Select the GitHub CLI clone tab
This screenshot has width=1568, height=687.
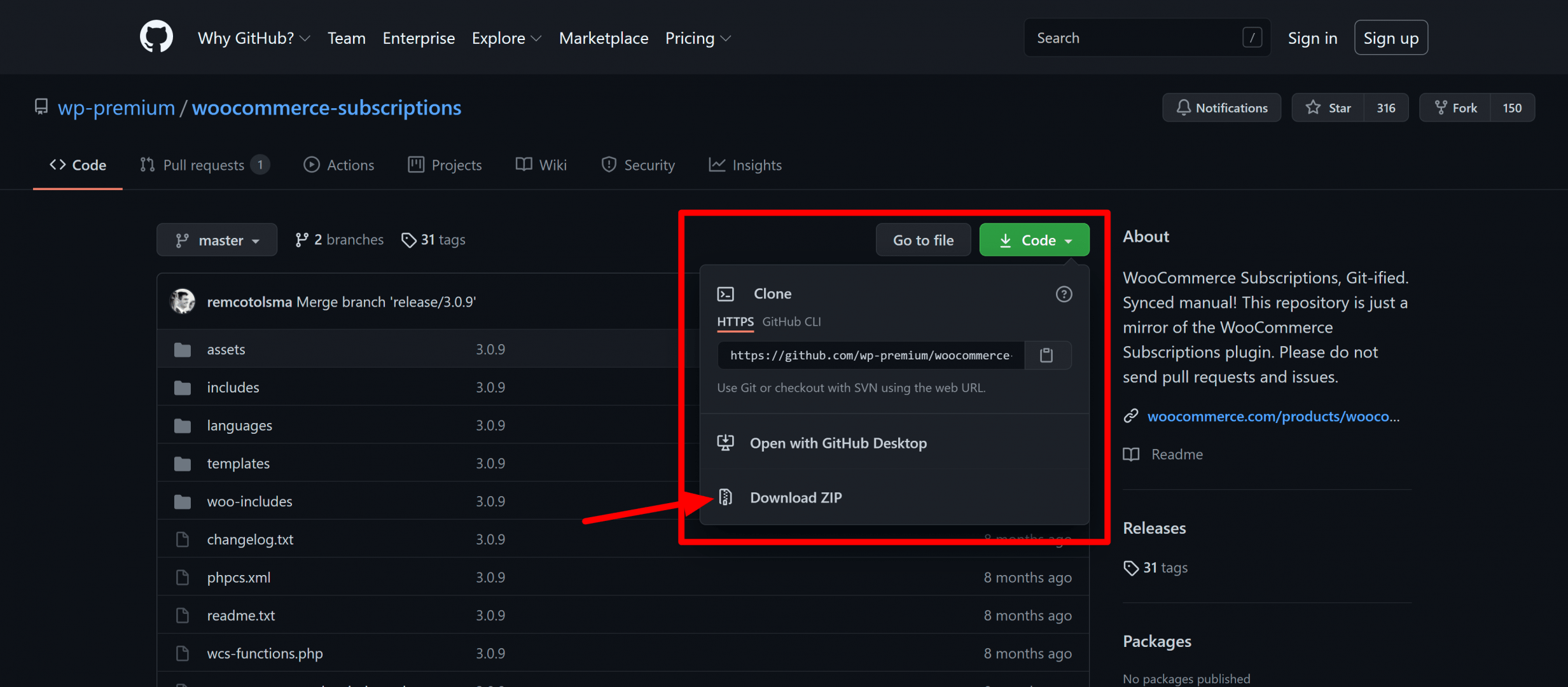coord(791,322)
